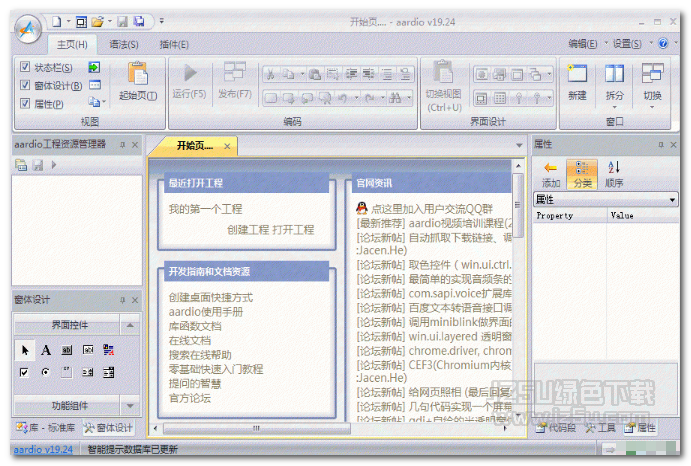Viewport: 691px width, 466px height.
Task: Click the aardio v19.24 status bar link
Action: [x=43, y=449]
